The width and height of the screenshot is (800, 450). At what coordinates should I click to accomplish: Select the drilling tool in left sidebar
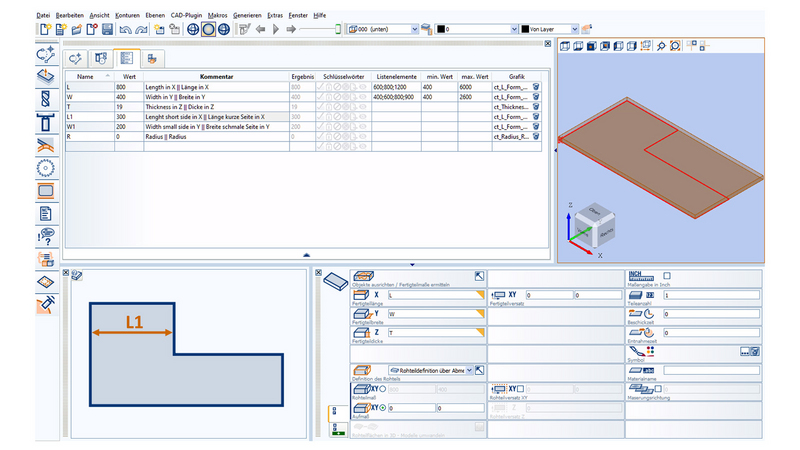pos(45,99)
